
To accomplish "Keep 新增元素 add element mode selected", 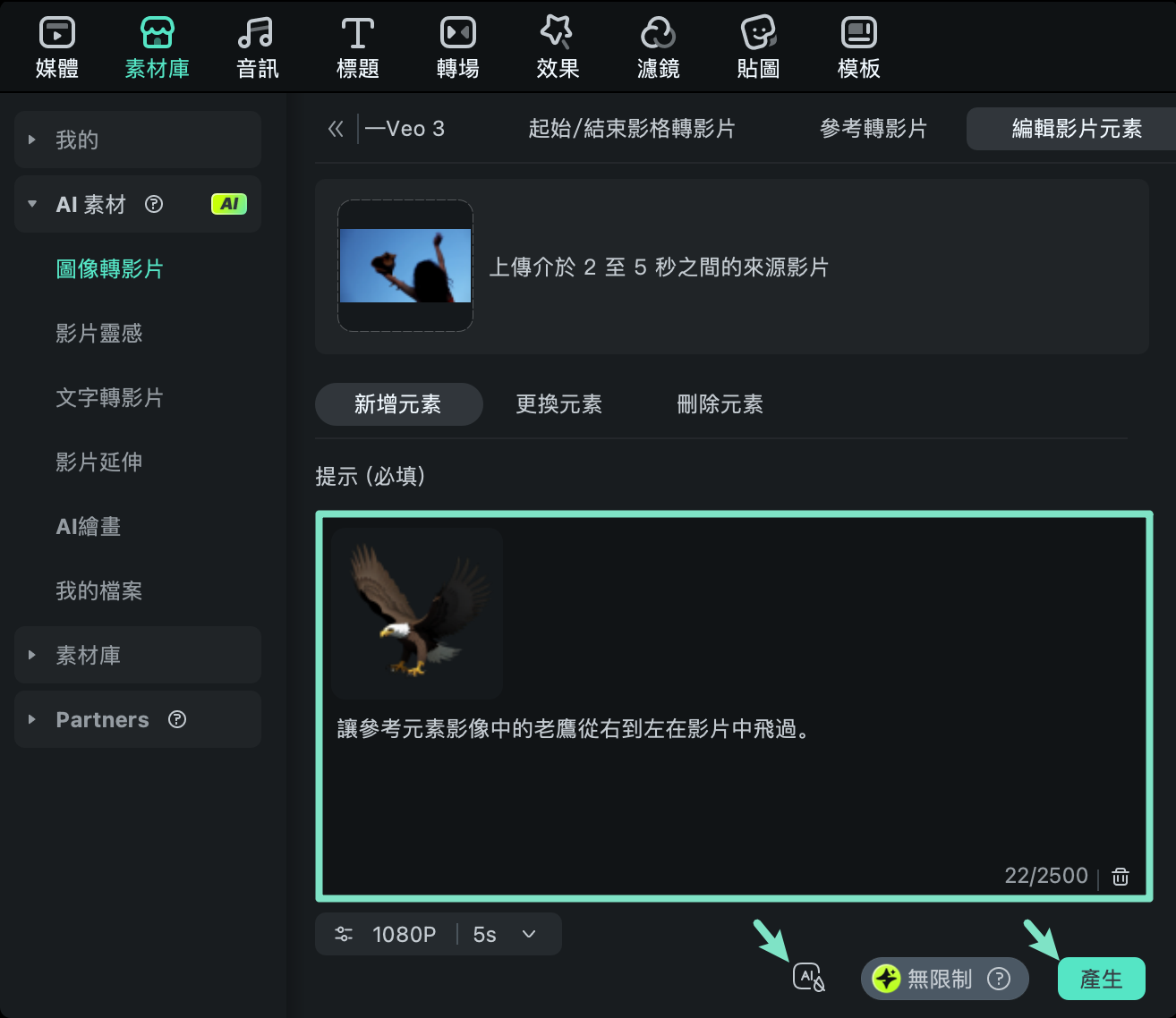I will [398, 404].
